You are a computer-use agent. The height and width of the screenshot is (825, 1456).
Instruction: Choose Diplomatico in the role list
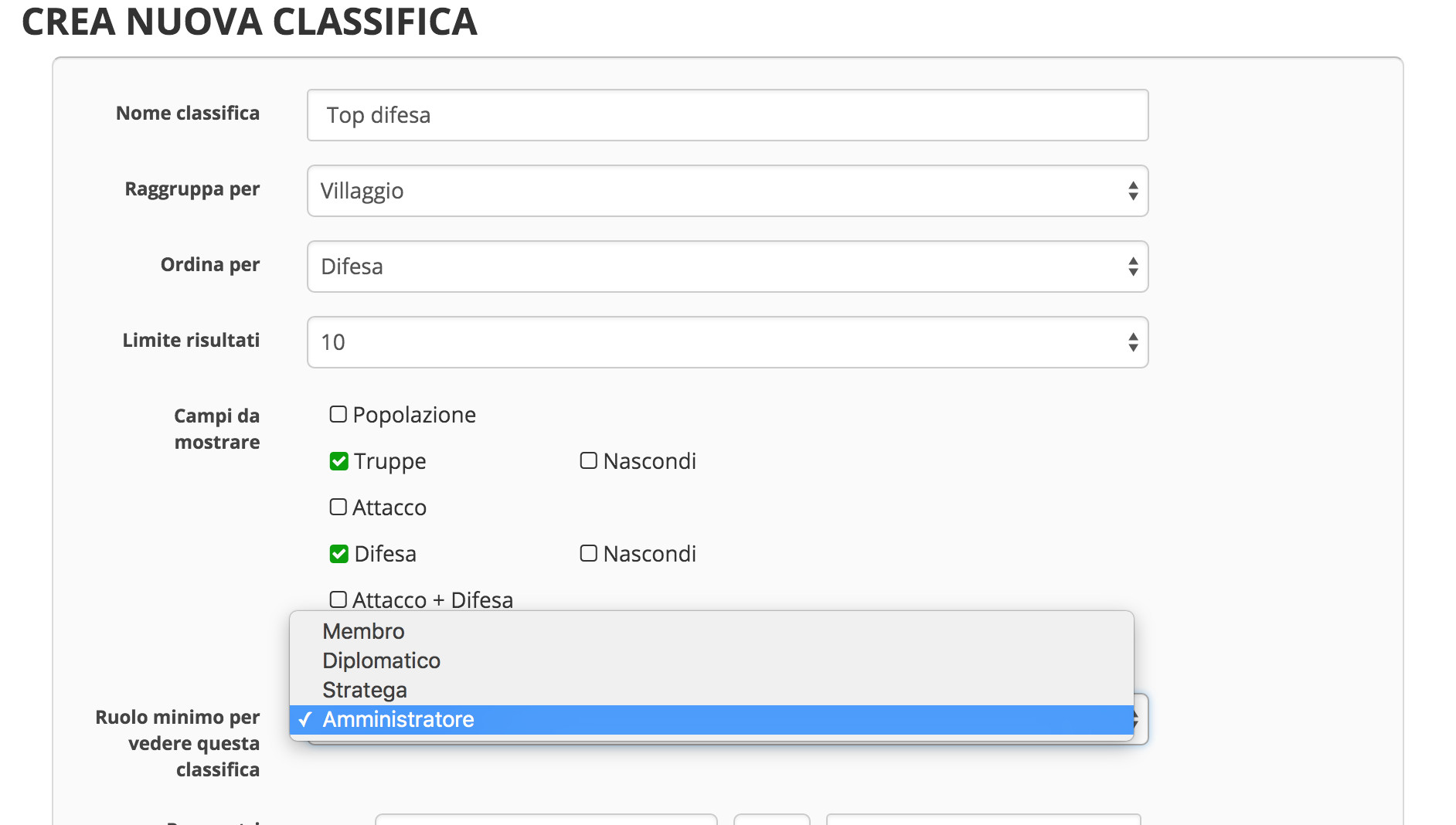[x=712, y=660]
